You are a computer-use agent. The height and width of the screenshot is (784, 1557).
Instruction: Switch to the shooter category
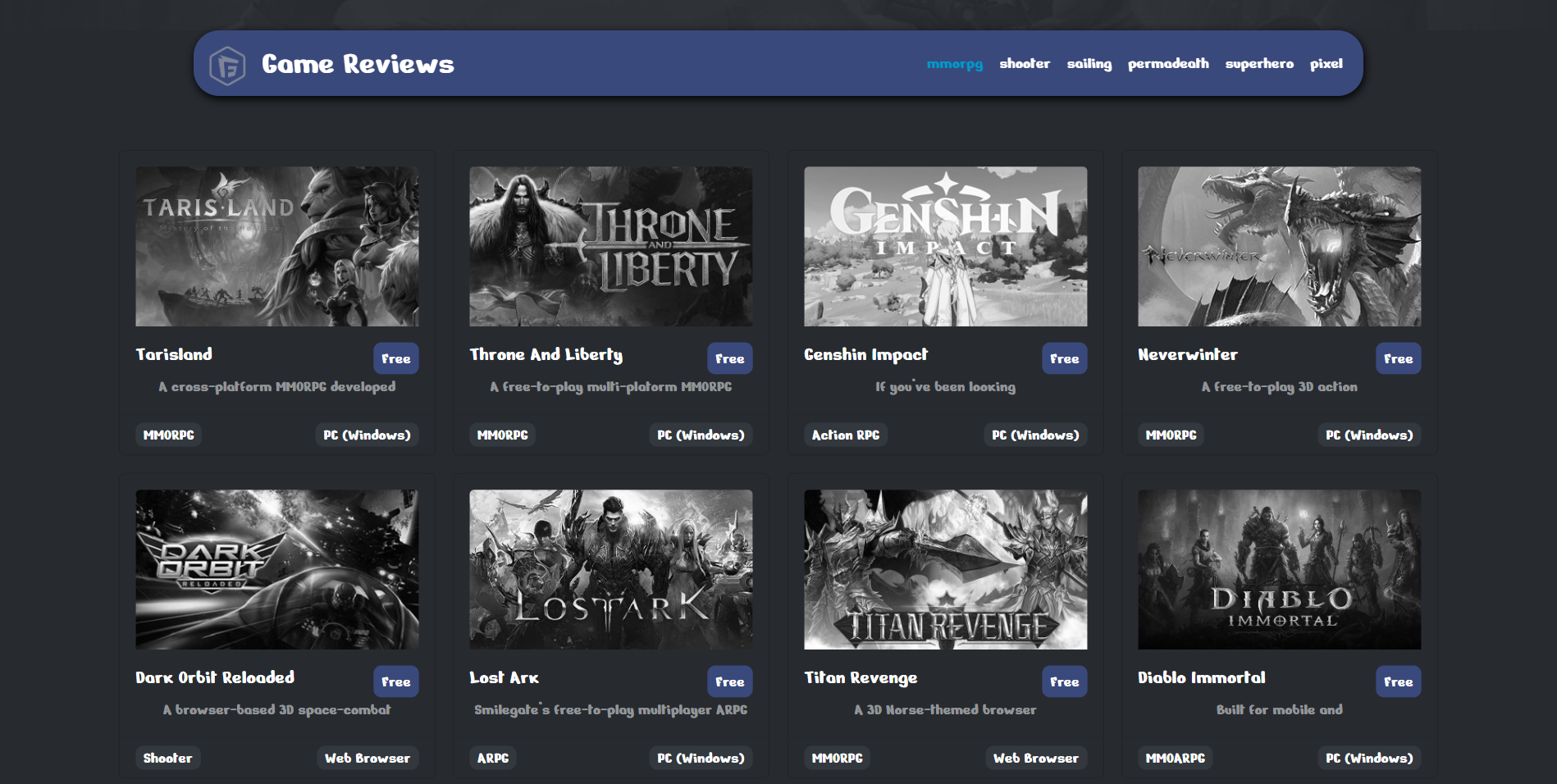(x=1025, y=63)
